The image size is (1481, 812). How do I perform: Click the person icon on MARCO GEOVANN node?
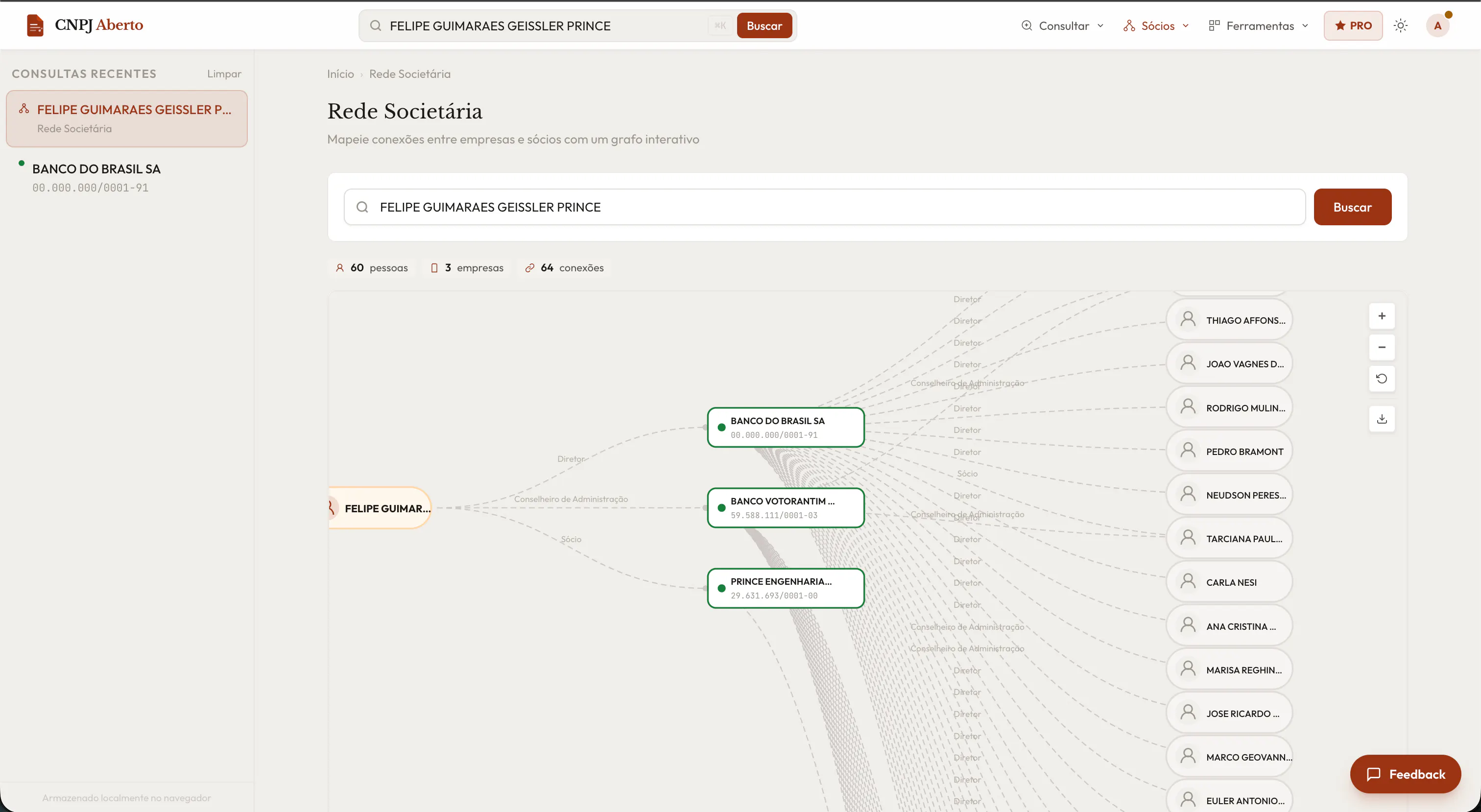tap(1188, 756)
